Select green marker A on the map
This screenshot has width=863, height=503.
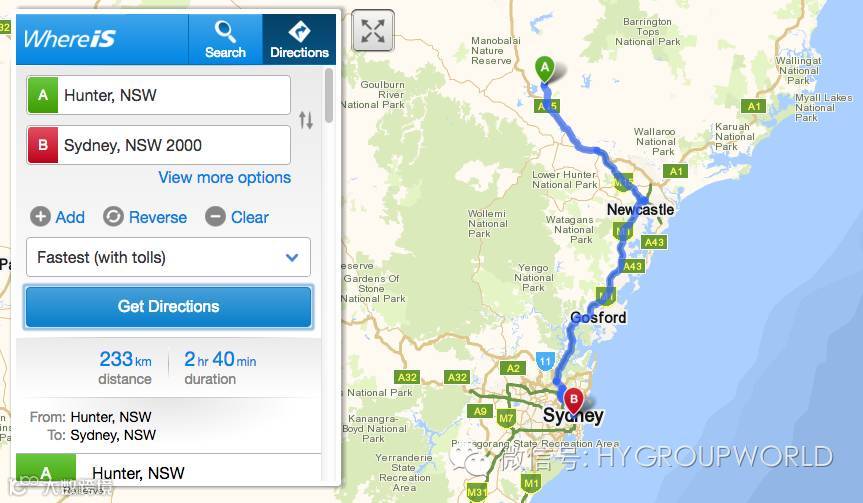point(545,69)
